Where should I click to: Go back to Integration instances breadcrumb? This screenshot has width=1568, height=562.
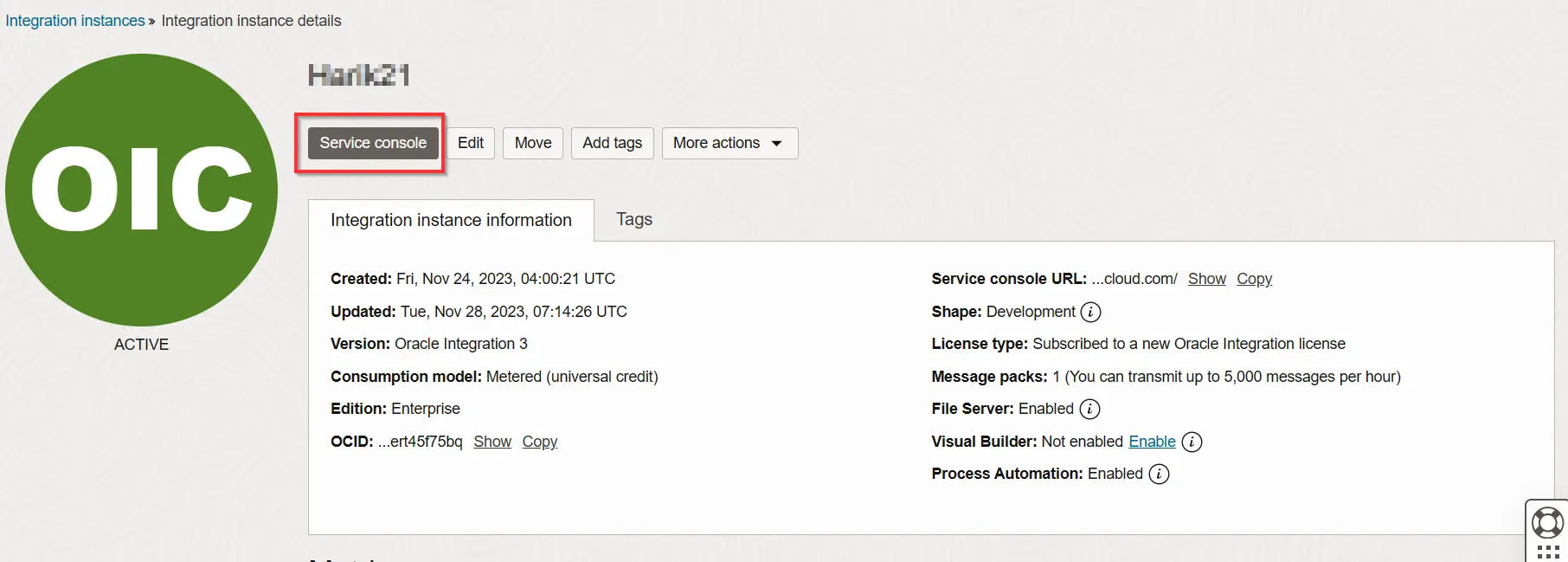[x=75, y=21]
